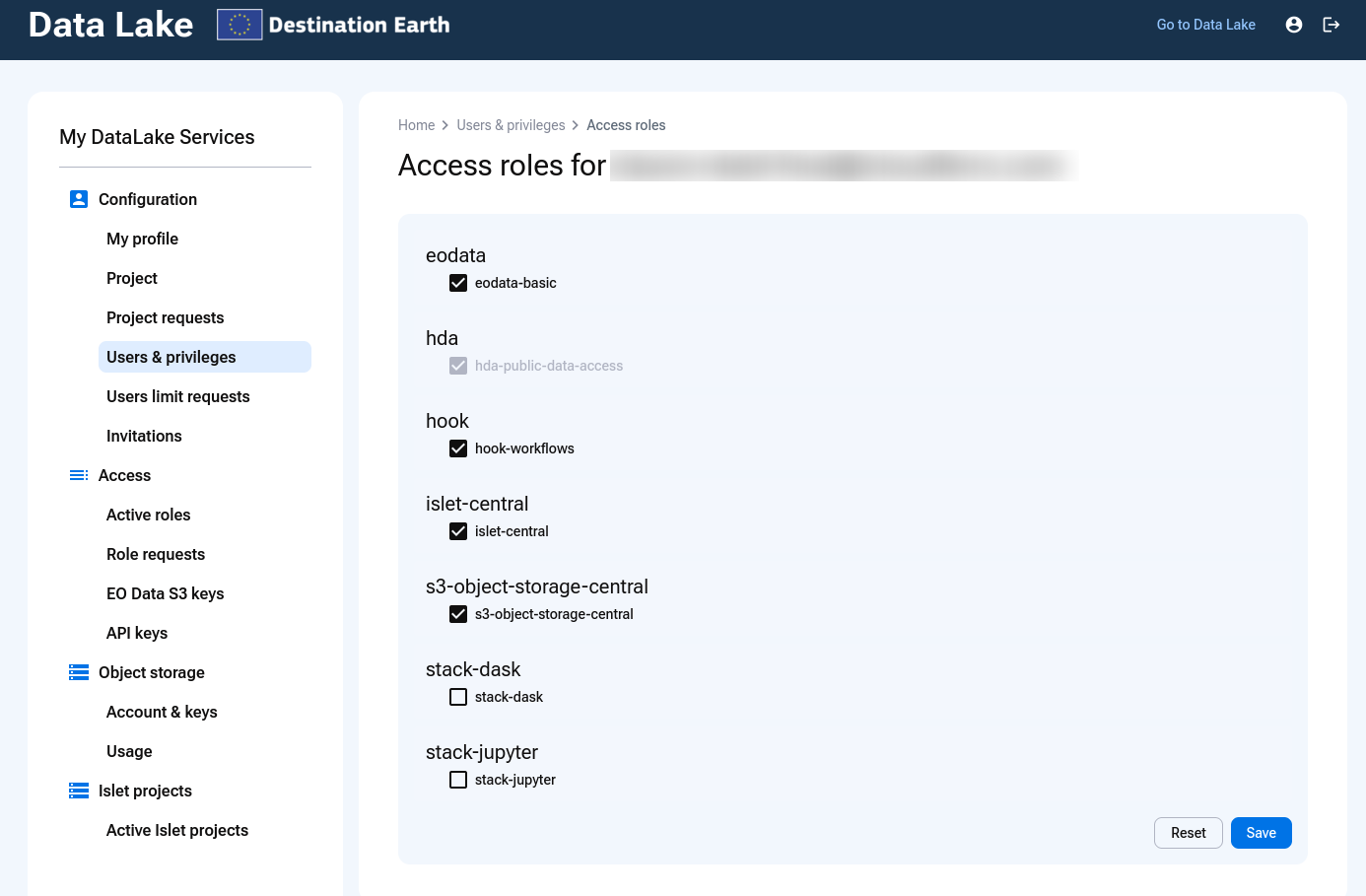Screen dimensions: 1366x896
Task: Click Access roles breadcrumb
Action: coord(626,125)
